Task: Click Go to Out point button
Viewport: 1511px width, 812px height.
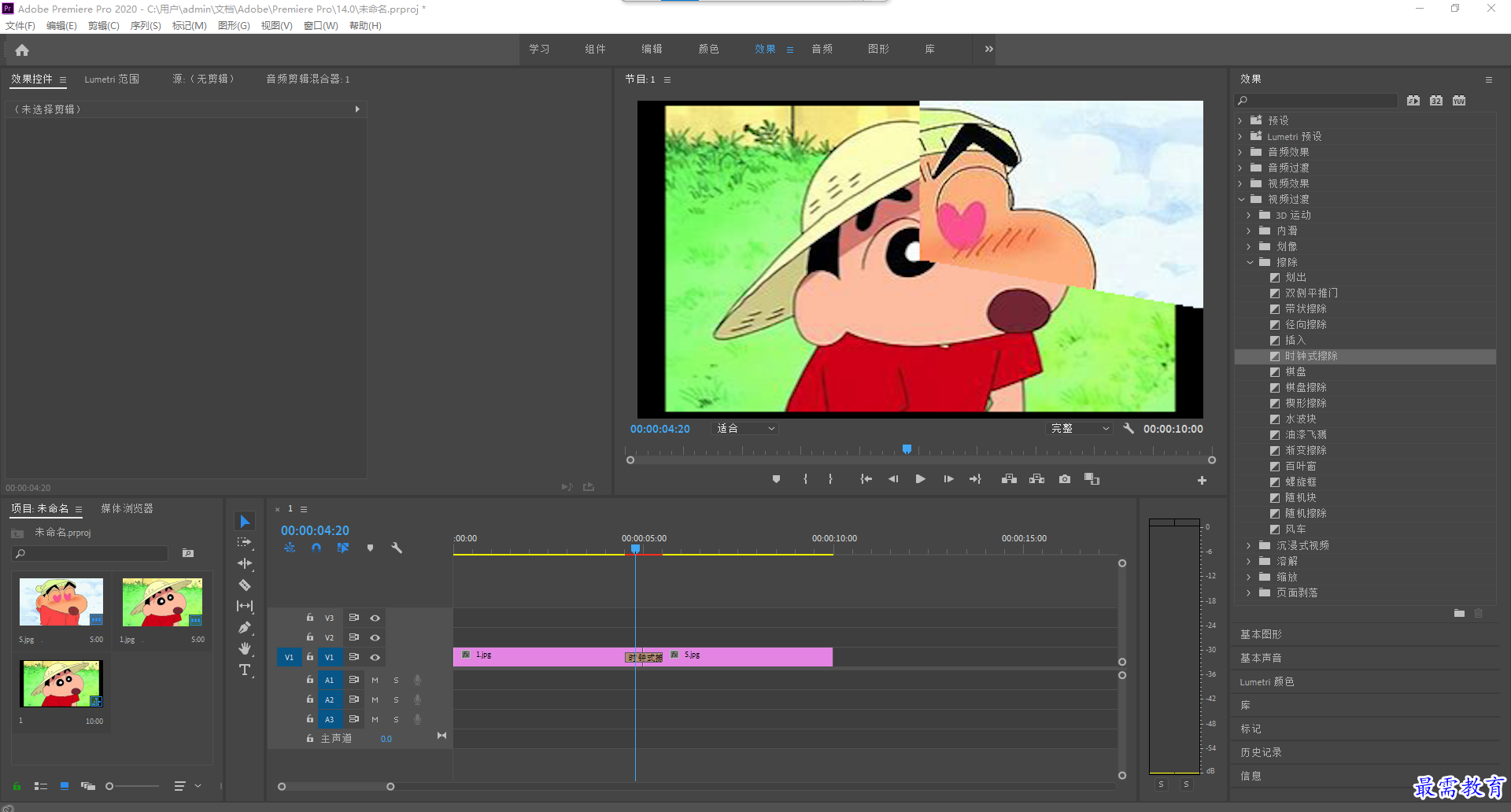Action: click(975, 479)
